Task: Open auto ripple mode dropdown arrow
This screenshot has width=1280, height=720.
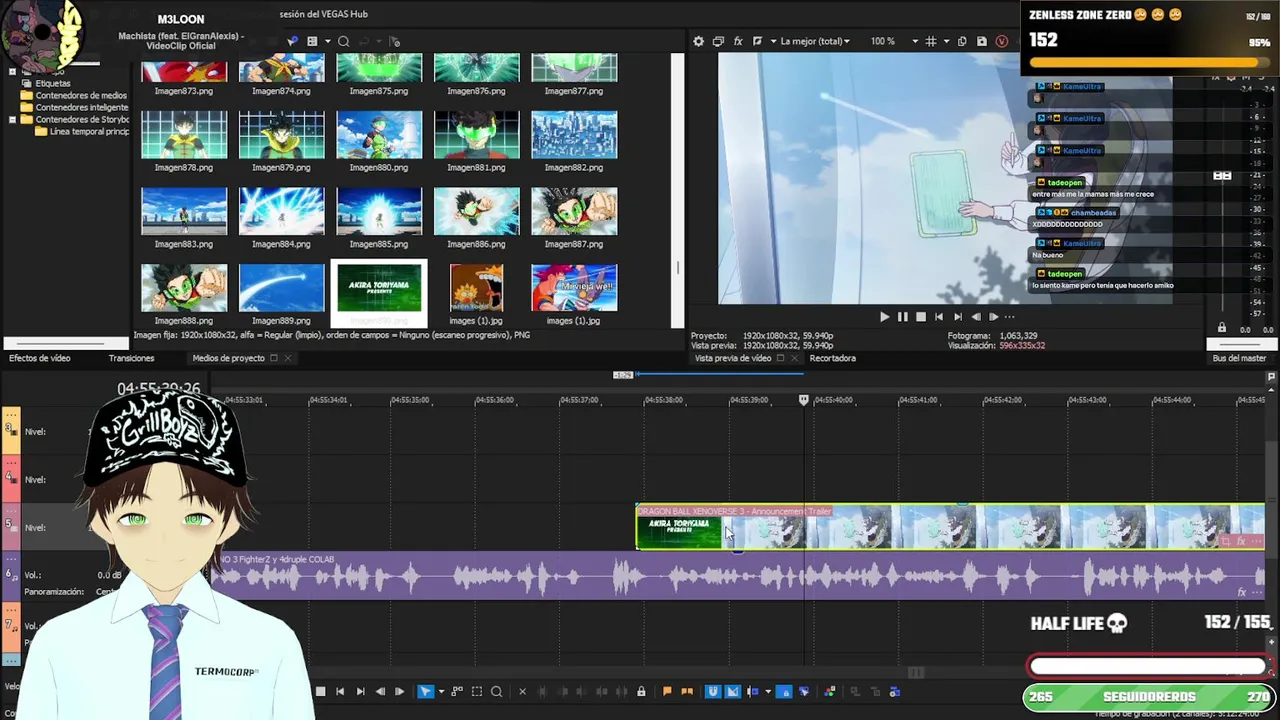Action: [768, 691]
